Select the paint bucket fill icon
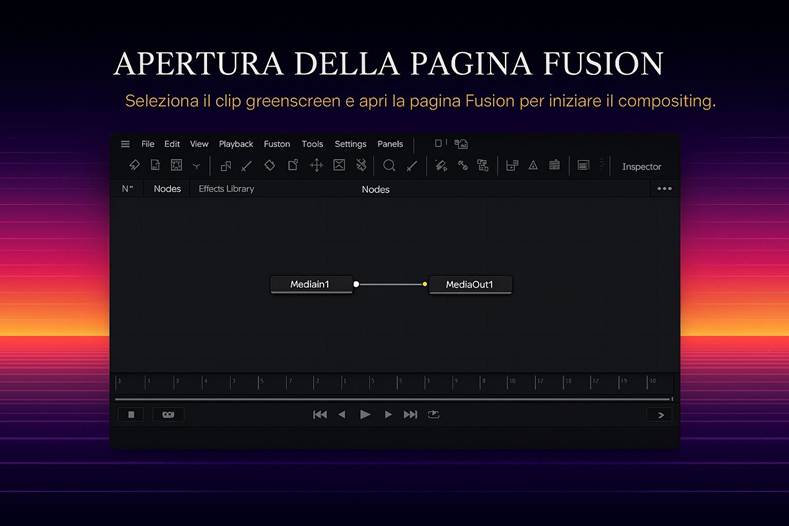The width and height of the screenshot is (789, 526). [441, 166]
